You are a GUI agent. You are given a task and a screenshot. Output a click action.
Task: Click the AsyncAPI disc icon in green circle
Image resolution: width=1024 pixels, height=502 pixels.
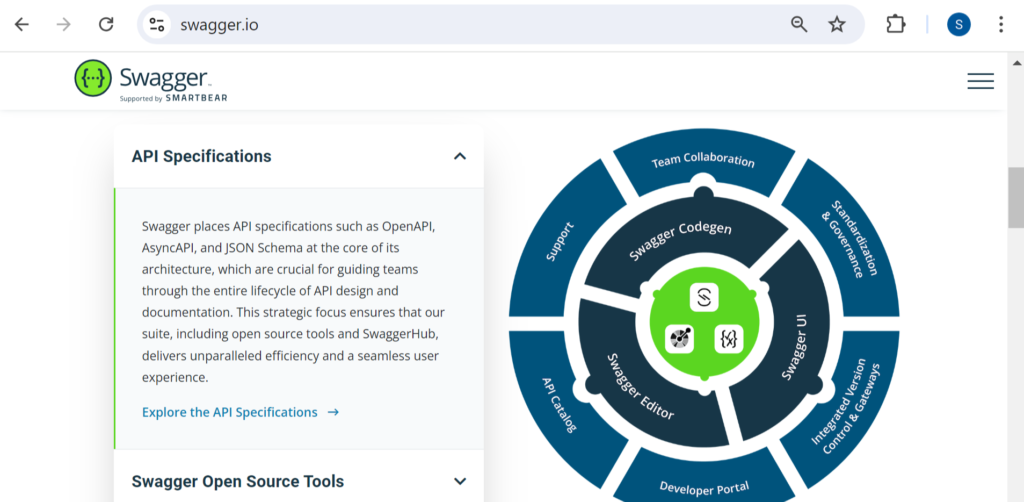679,338
